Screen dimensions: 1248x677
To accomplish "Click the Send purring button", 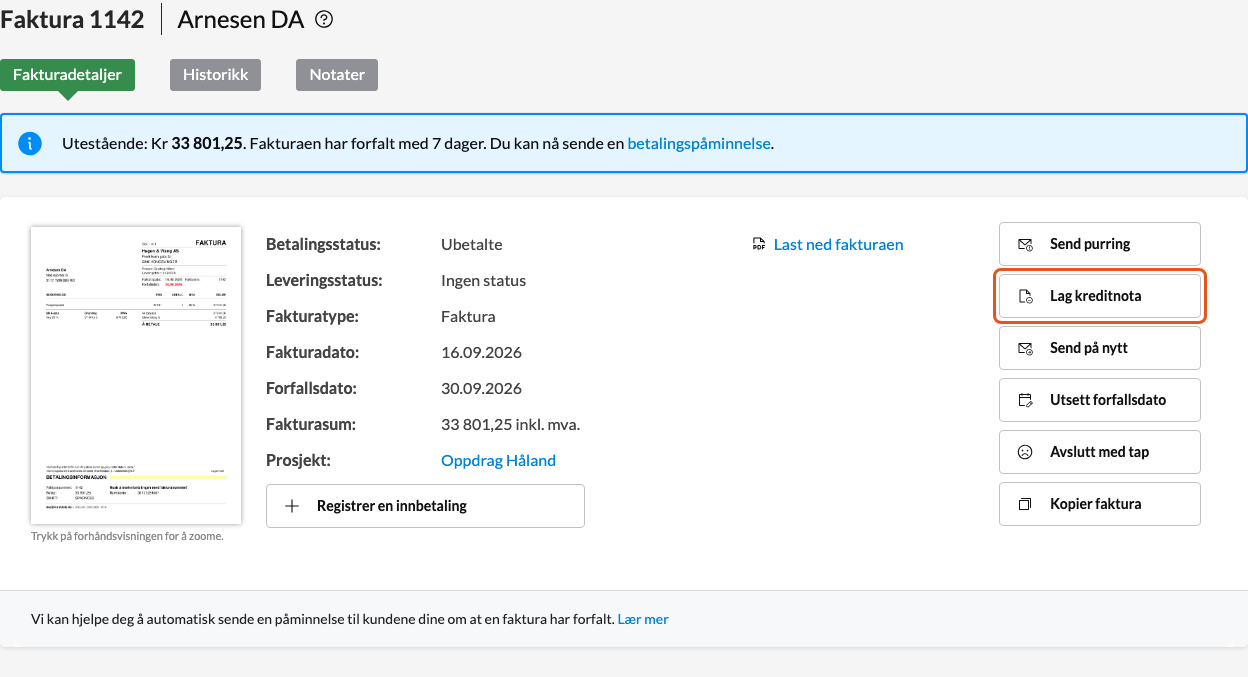I will coord(1100,244).
